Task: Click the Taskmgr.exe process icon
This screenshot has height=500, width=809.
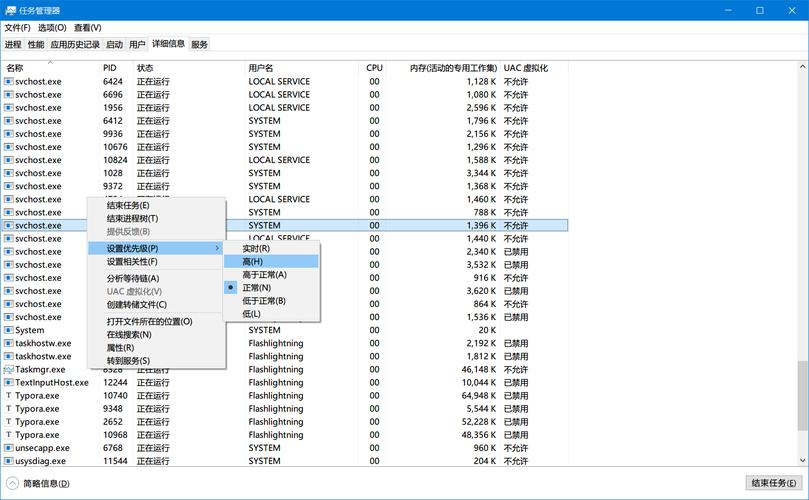Action: [x=9, y=369]
